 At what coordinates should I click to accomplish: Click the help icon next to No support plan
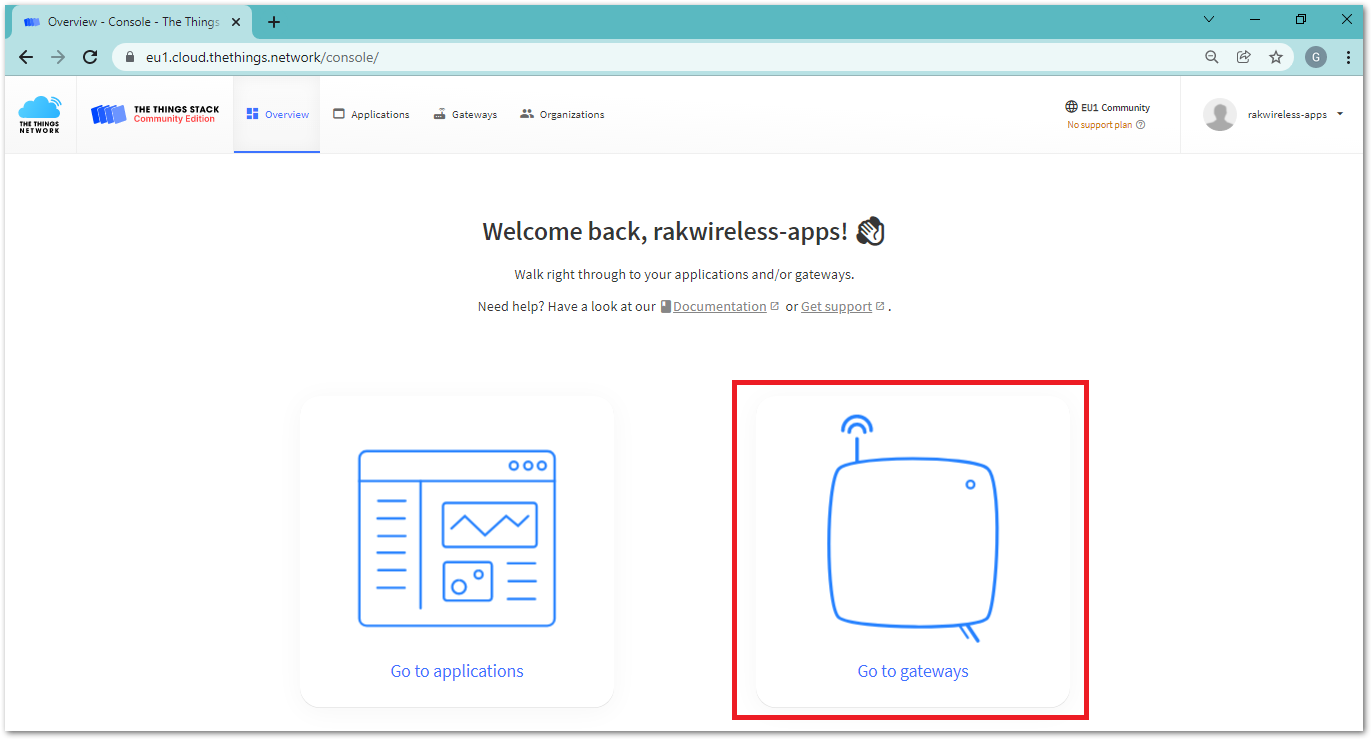pos(1141,124)
